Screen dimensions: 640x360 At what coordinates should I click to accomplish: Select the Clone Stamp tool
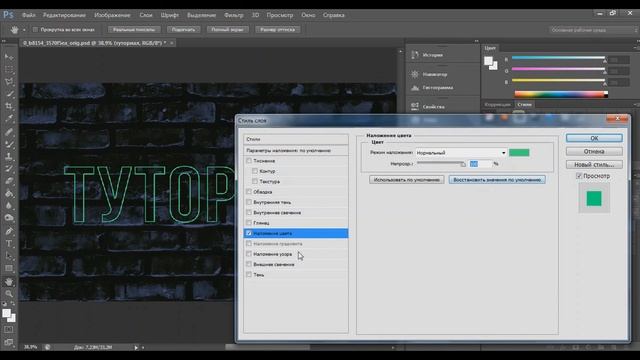[9, 156]
